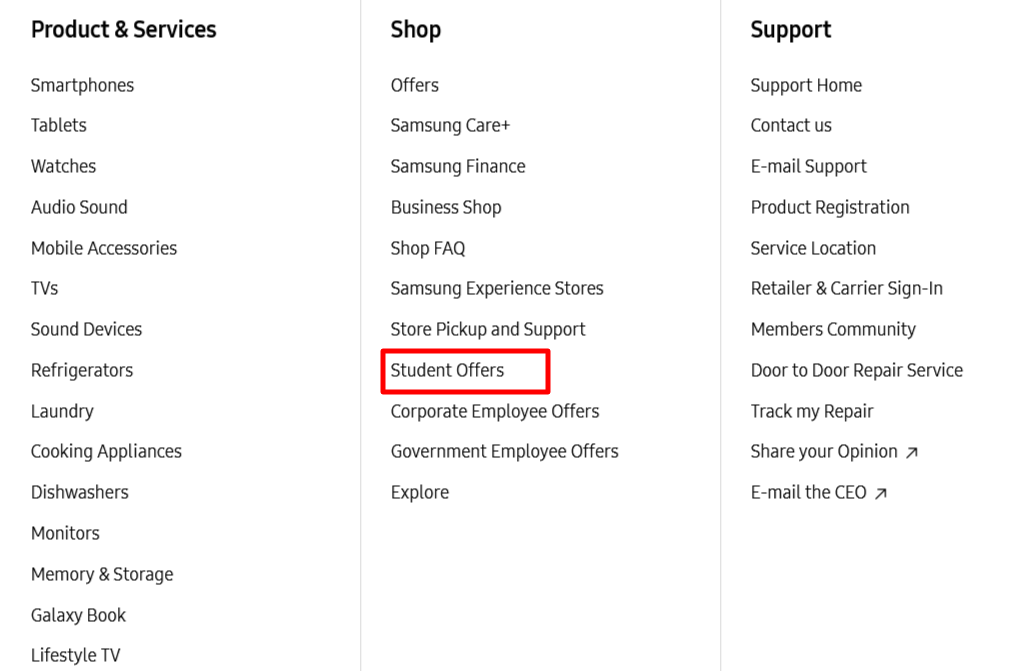
Task: Visit the Business Shop link
Action: point(445,207)
